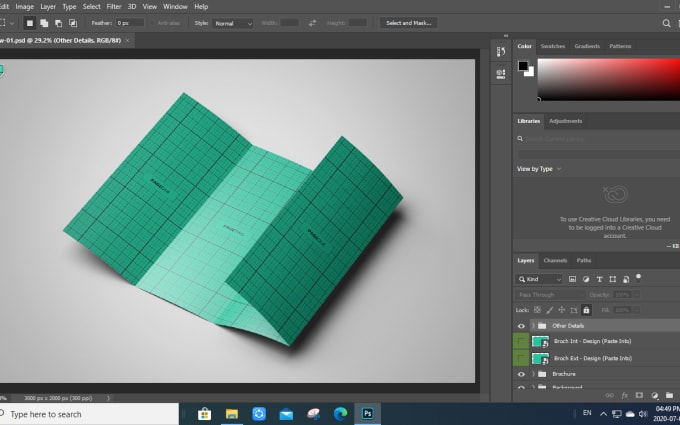680x425 pixels.
Task: Expand status bar info arrow
Action: click(108, 398)
